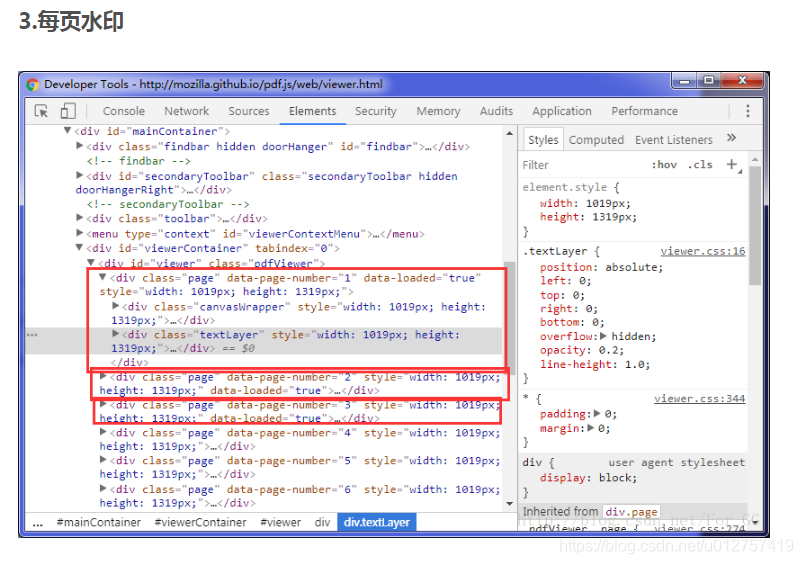Toggle the device toolbar icon
The height and width of the screenshot is (564, 803).
pos(68,111)
